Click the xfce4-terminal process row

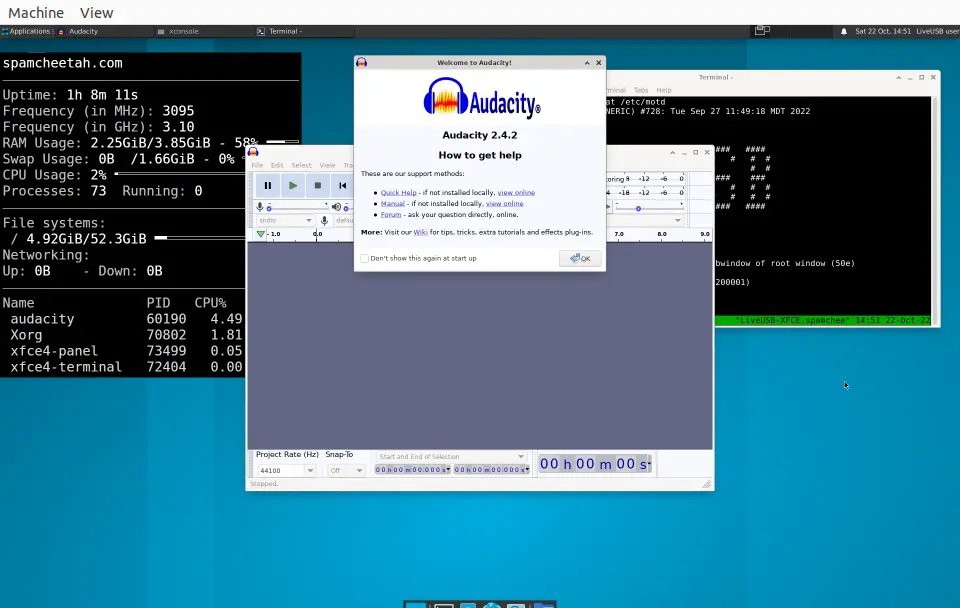123,367
